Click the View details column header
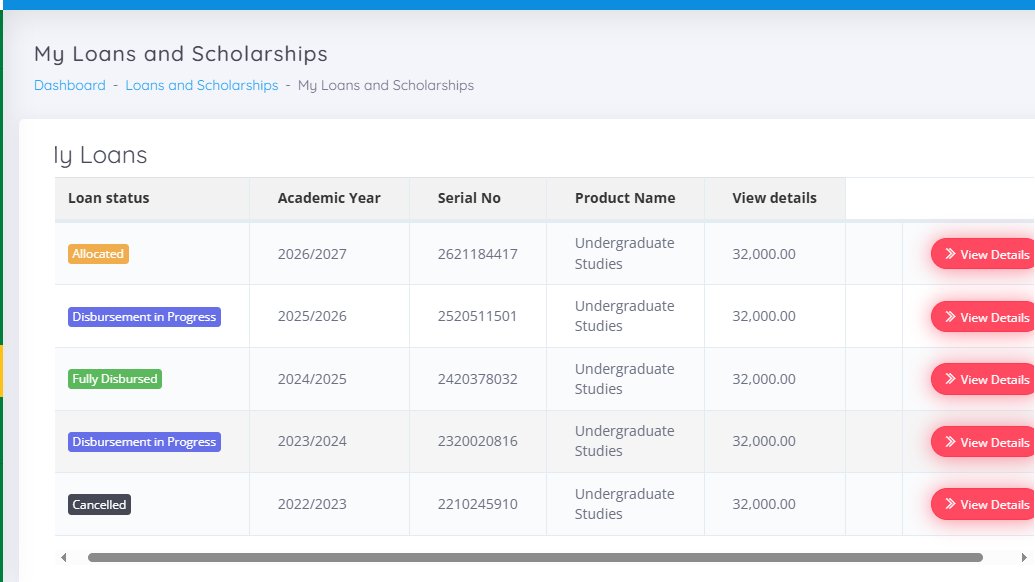The image size is (1035, 582). (x=774, y=198)
